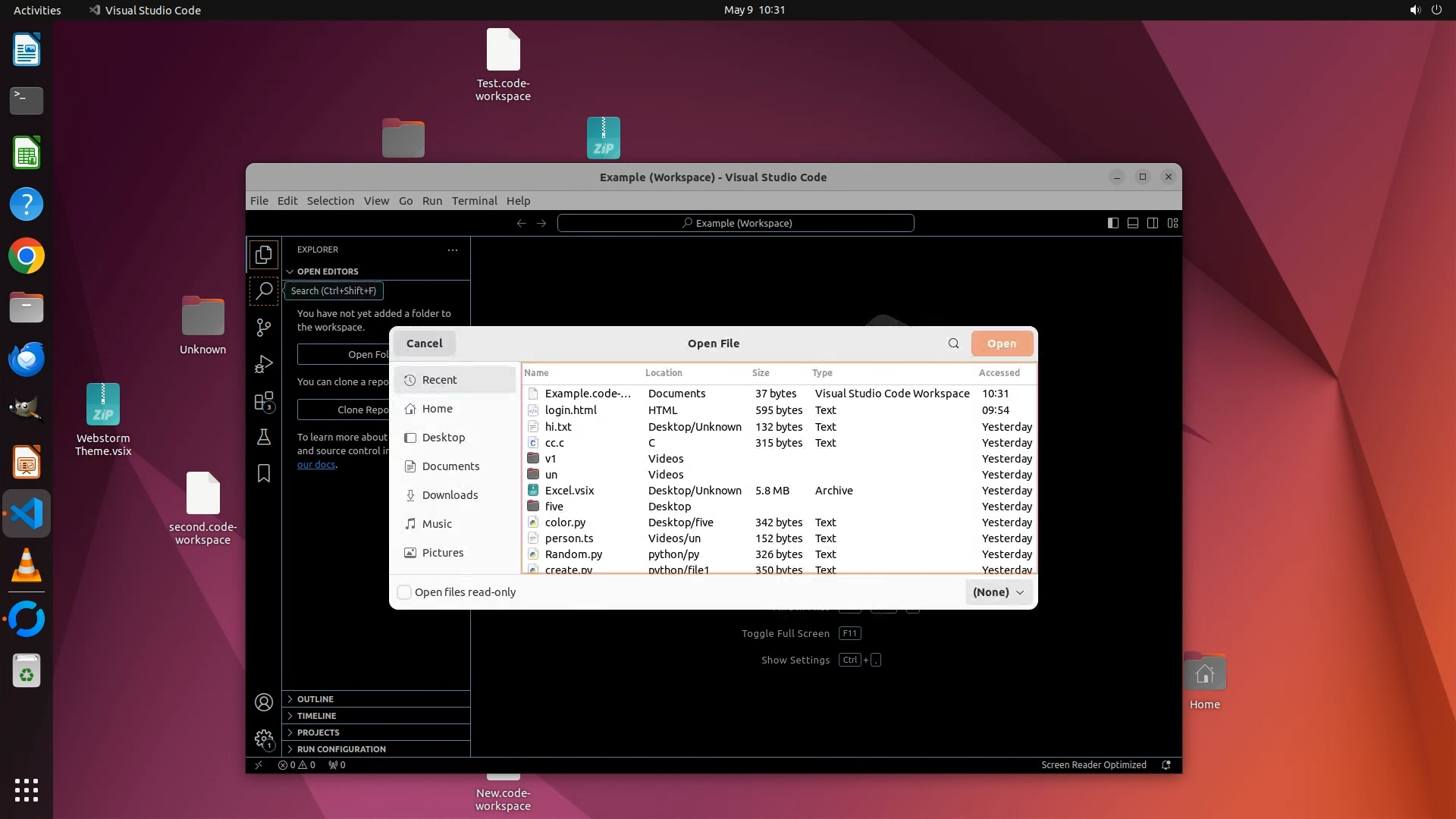Click the Manage gear icon
1456x819 pixels.
pos(263,739)
